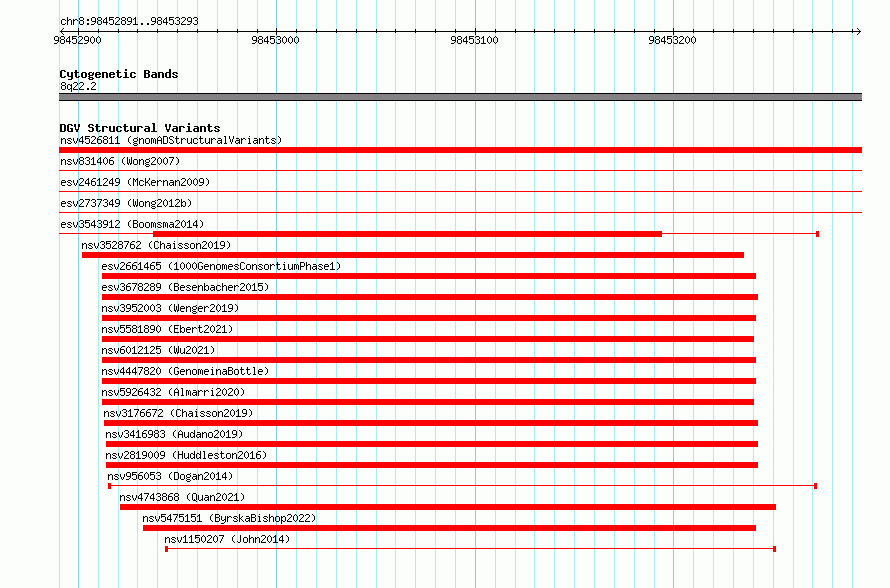Click the DGV Structural Variants track title
Image resolution: width=890 pixels, height=588 pixels.
(140, 128)
